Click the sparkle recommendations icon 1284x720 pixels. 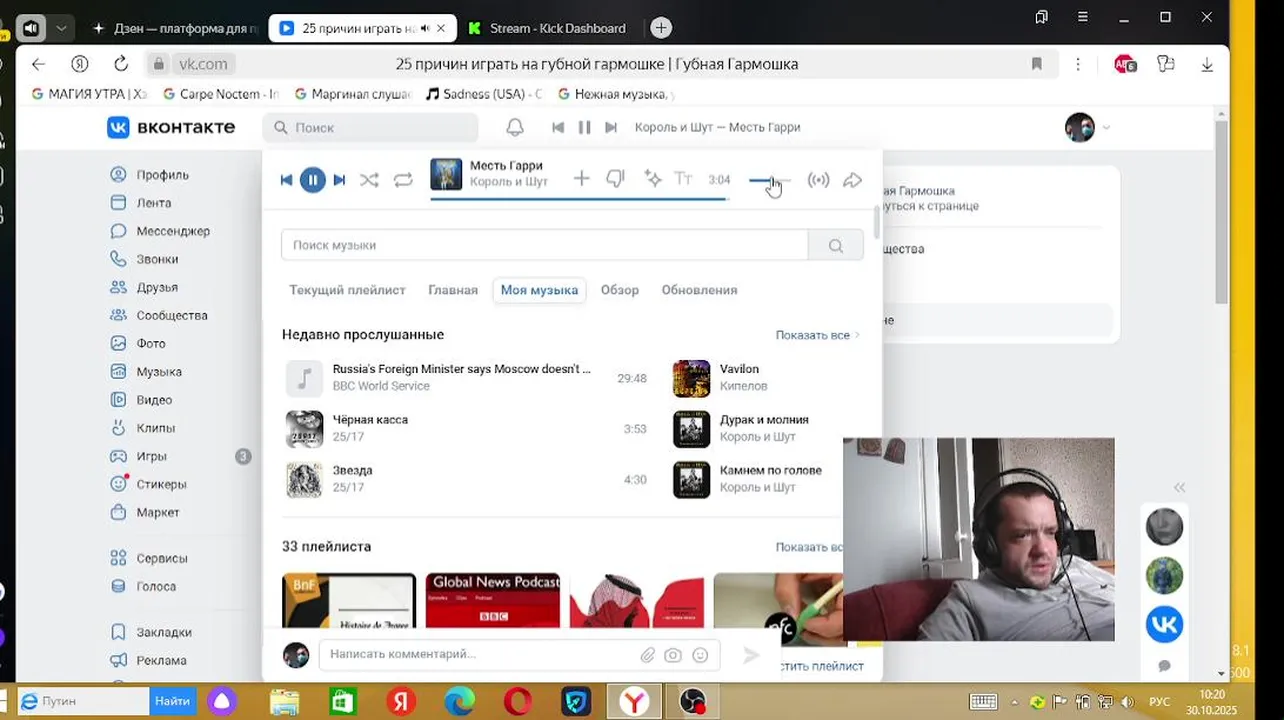point(653,179)
